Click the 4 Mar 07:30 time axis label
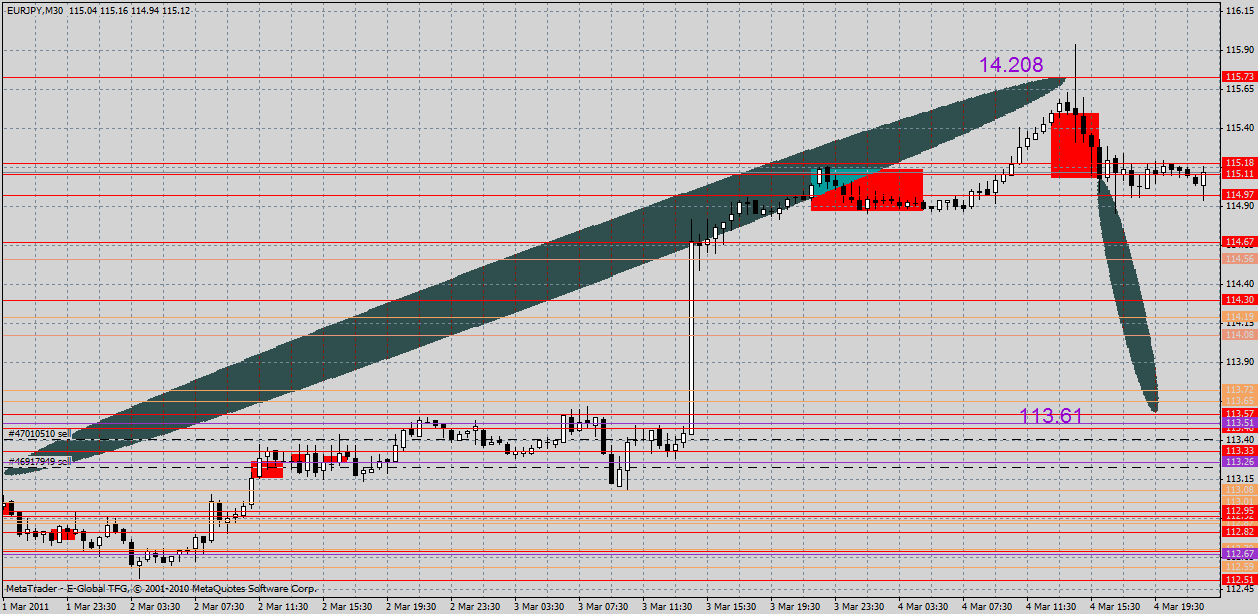The width and height of the screenshot is (1258, 614). [987, 604]
